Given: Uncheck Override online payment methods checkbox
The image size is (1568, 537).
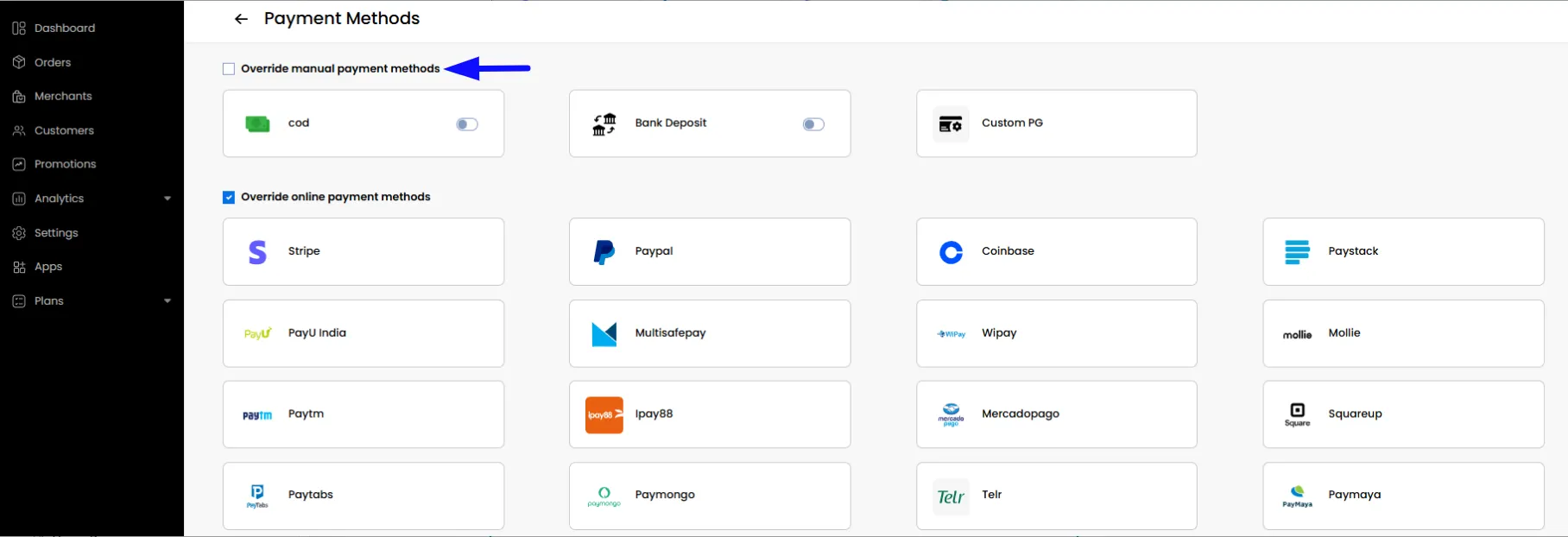Looking at the screenshot, I should 229,198.
